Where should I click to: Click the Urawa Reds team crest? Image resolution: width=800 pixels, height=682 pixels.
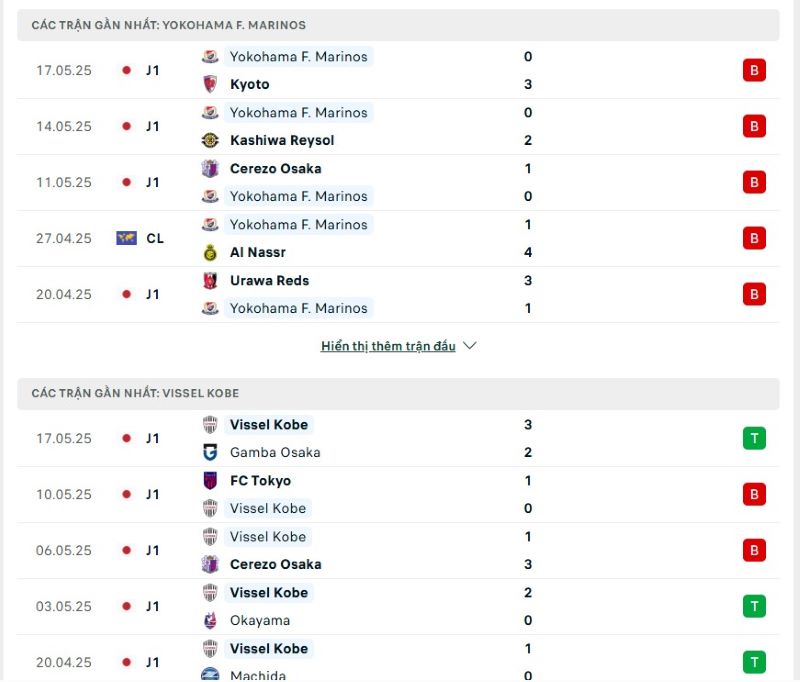point(210,280)
